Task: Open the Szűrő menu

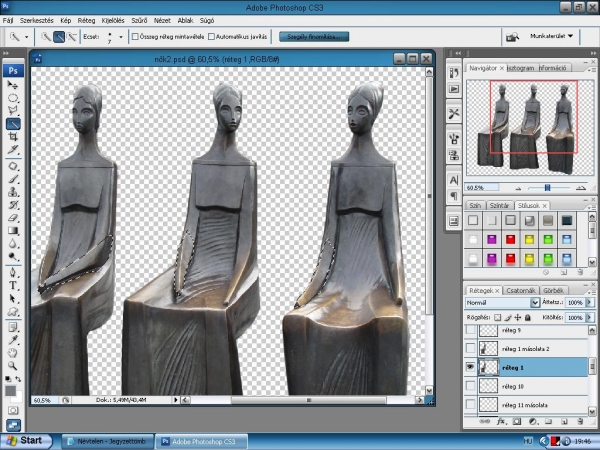Action: pos(139,21)
